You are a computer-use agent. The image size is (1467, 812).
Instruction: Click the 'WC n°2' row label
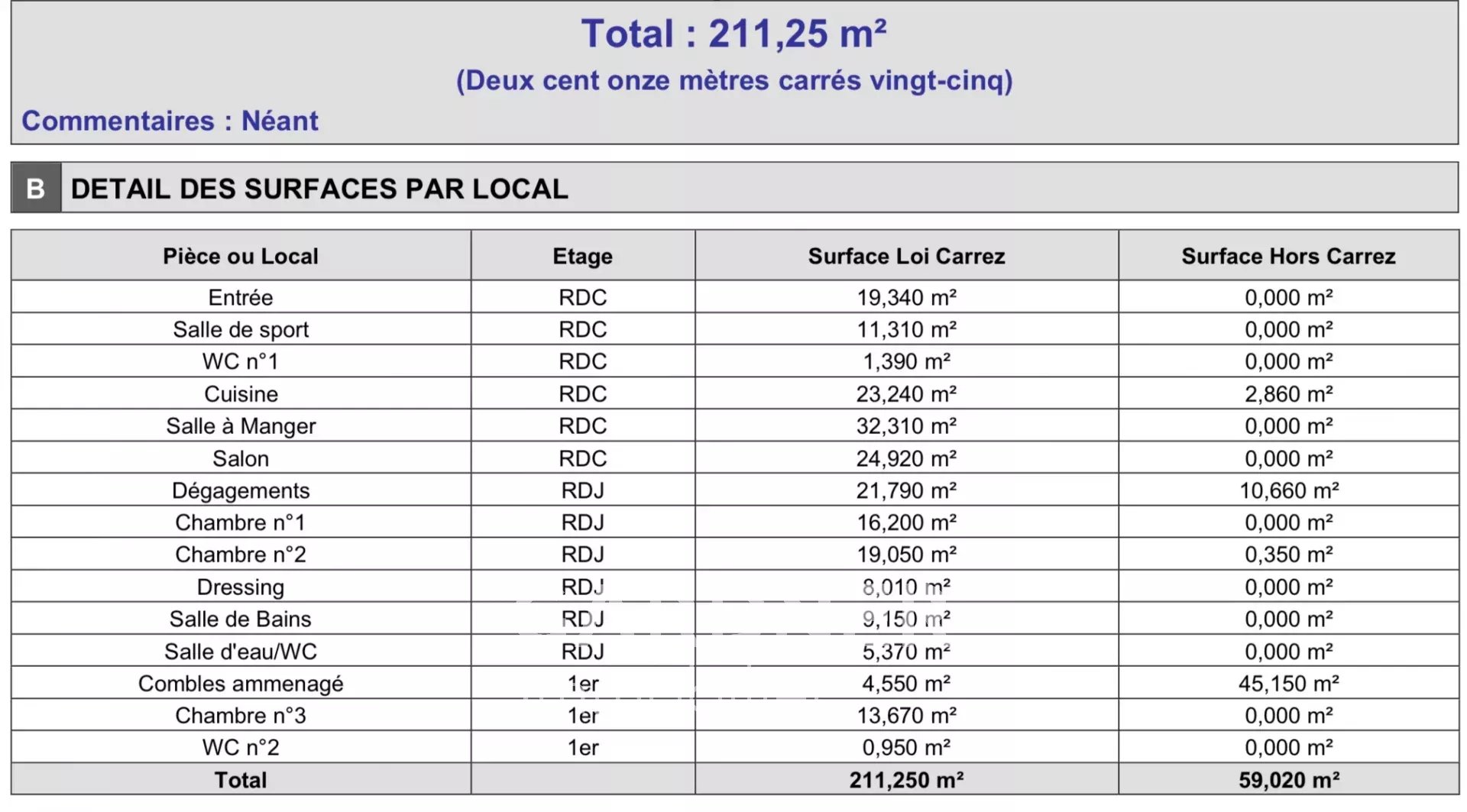pyautogui.click(x=241, y=747)
